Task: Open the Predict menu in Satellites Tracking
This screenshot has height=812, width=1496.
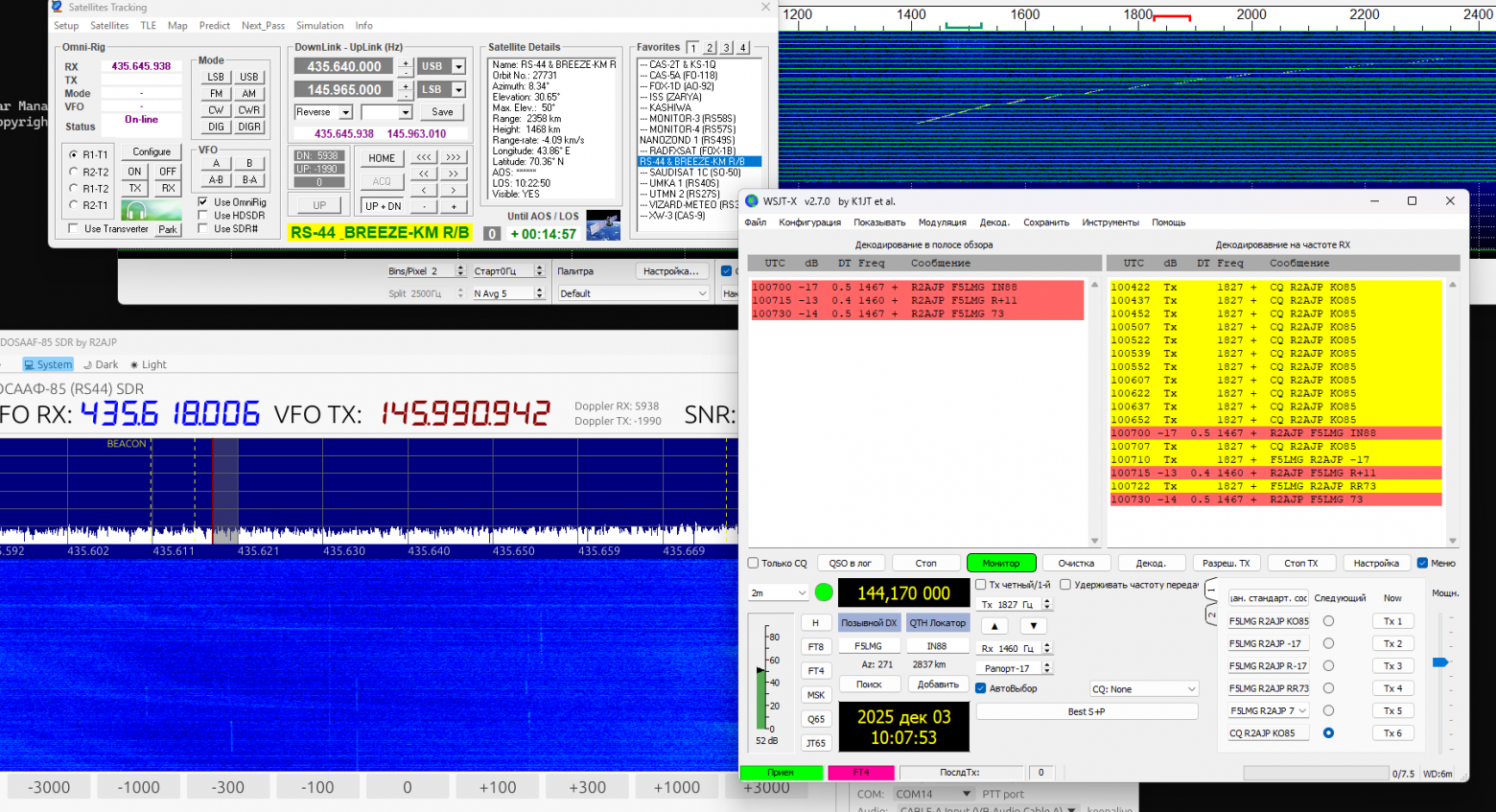Action: (214, 26)
